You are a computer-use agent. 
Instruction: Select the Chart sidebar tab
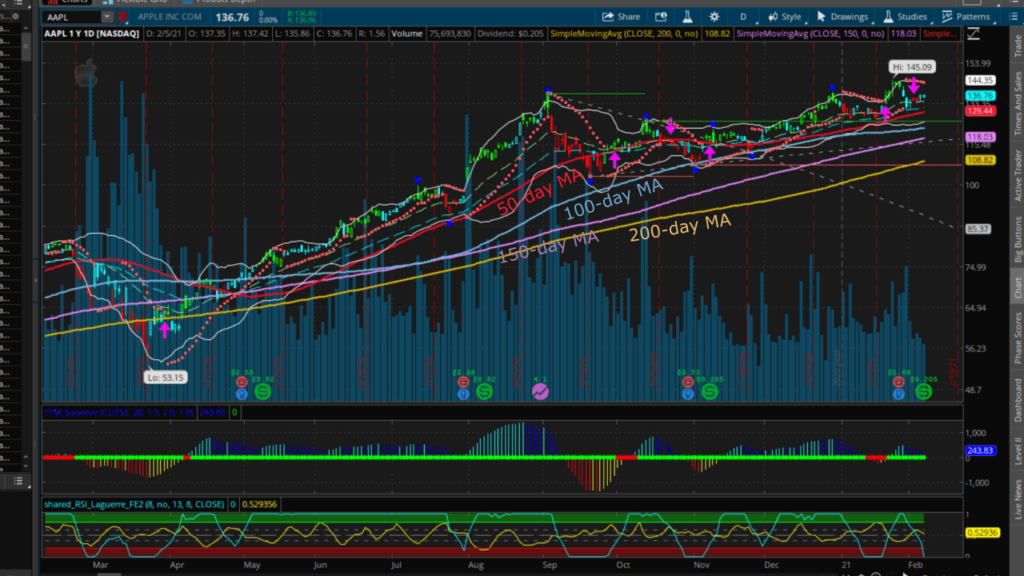(x=1017, y=287)
